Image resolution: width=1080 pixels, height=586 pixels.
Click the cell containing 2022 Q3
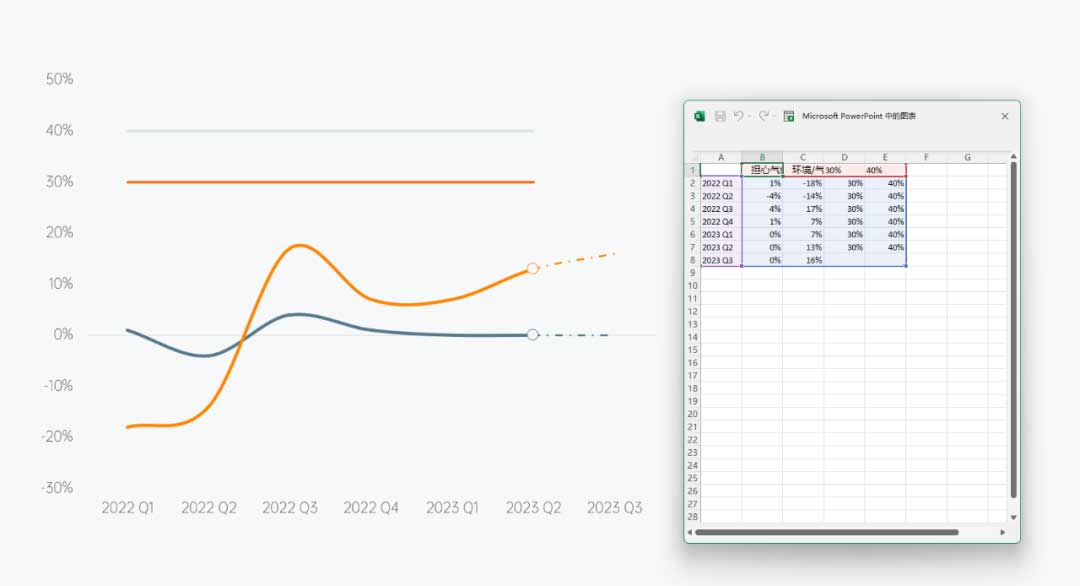(x=720, y=209)
